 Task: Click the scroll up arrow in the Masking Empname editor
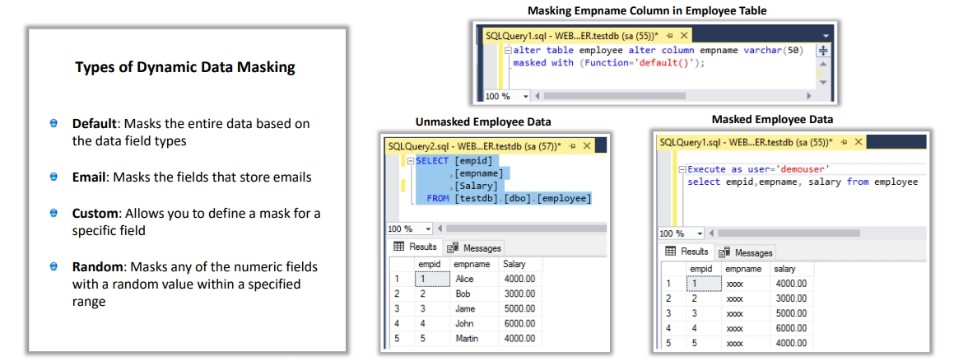click(824, 64)
